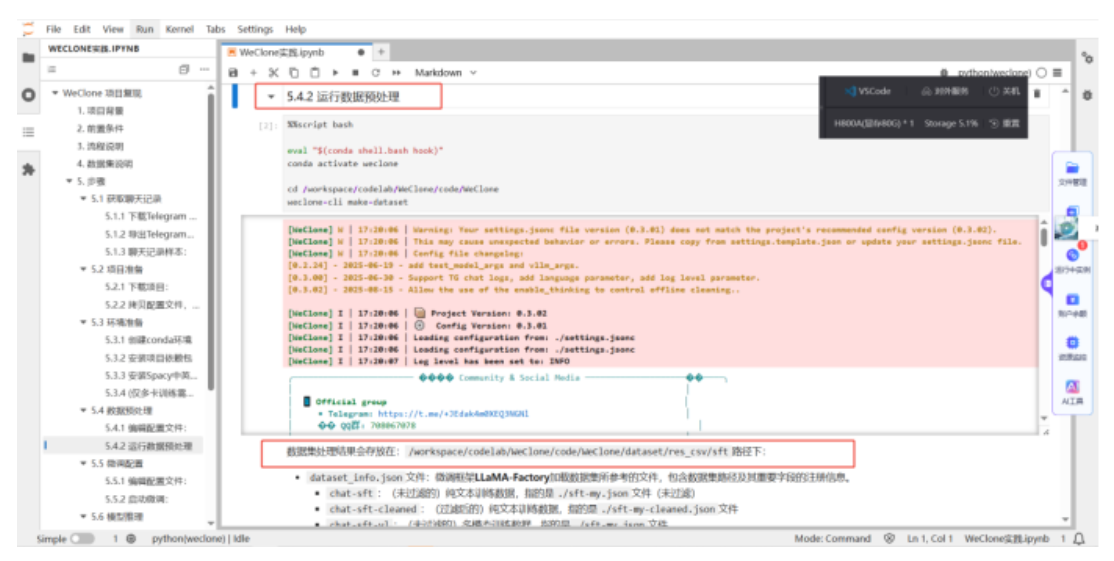Viewport: 1114px width, 561px height.
Task: Open the extension manager puzzle icon
Action: [28, 169]
